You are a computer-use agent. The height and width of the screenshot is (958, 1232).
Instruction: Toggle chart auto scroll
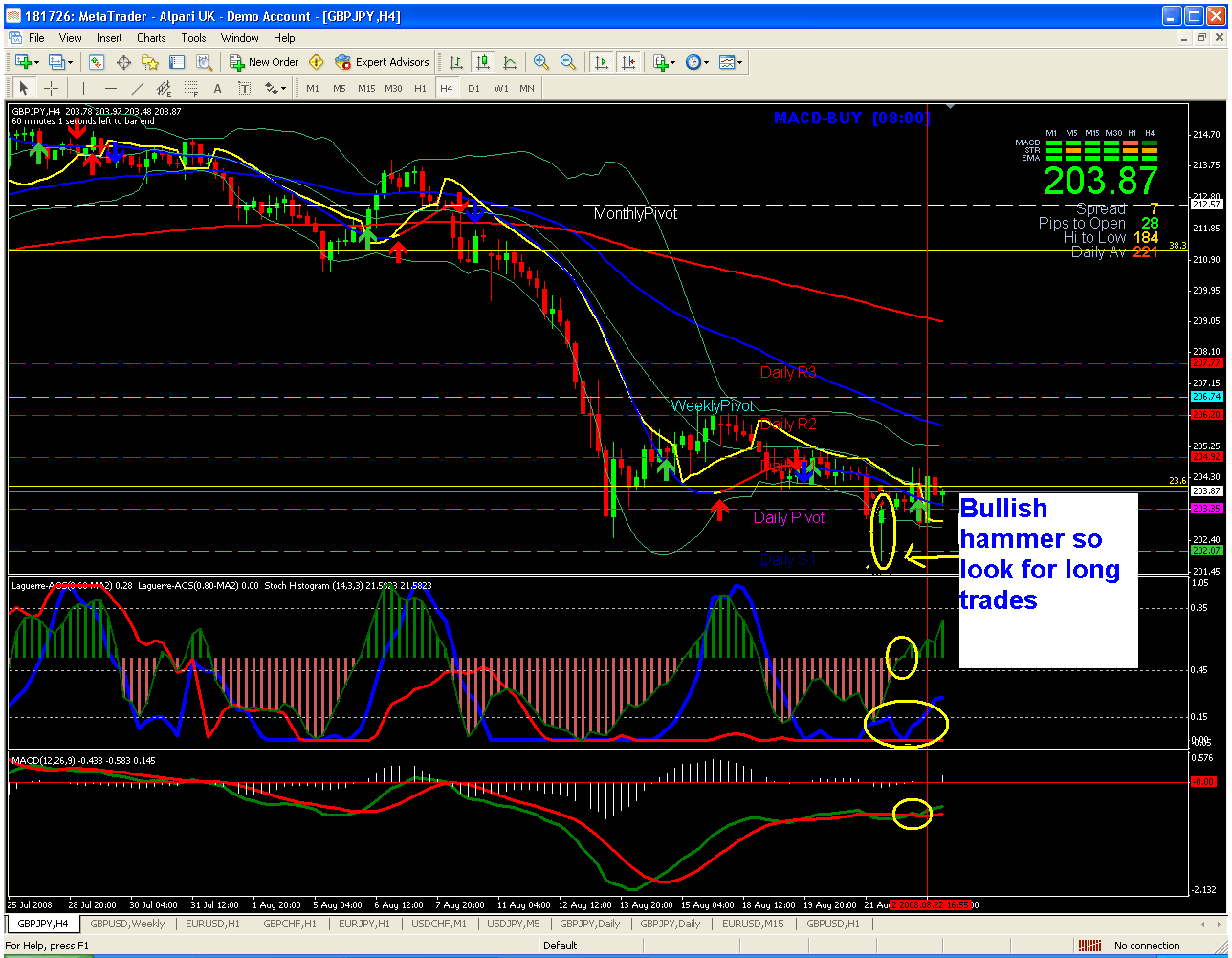pyautogui.click(x=602, y=62)
